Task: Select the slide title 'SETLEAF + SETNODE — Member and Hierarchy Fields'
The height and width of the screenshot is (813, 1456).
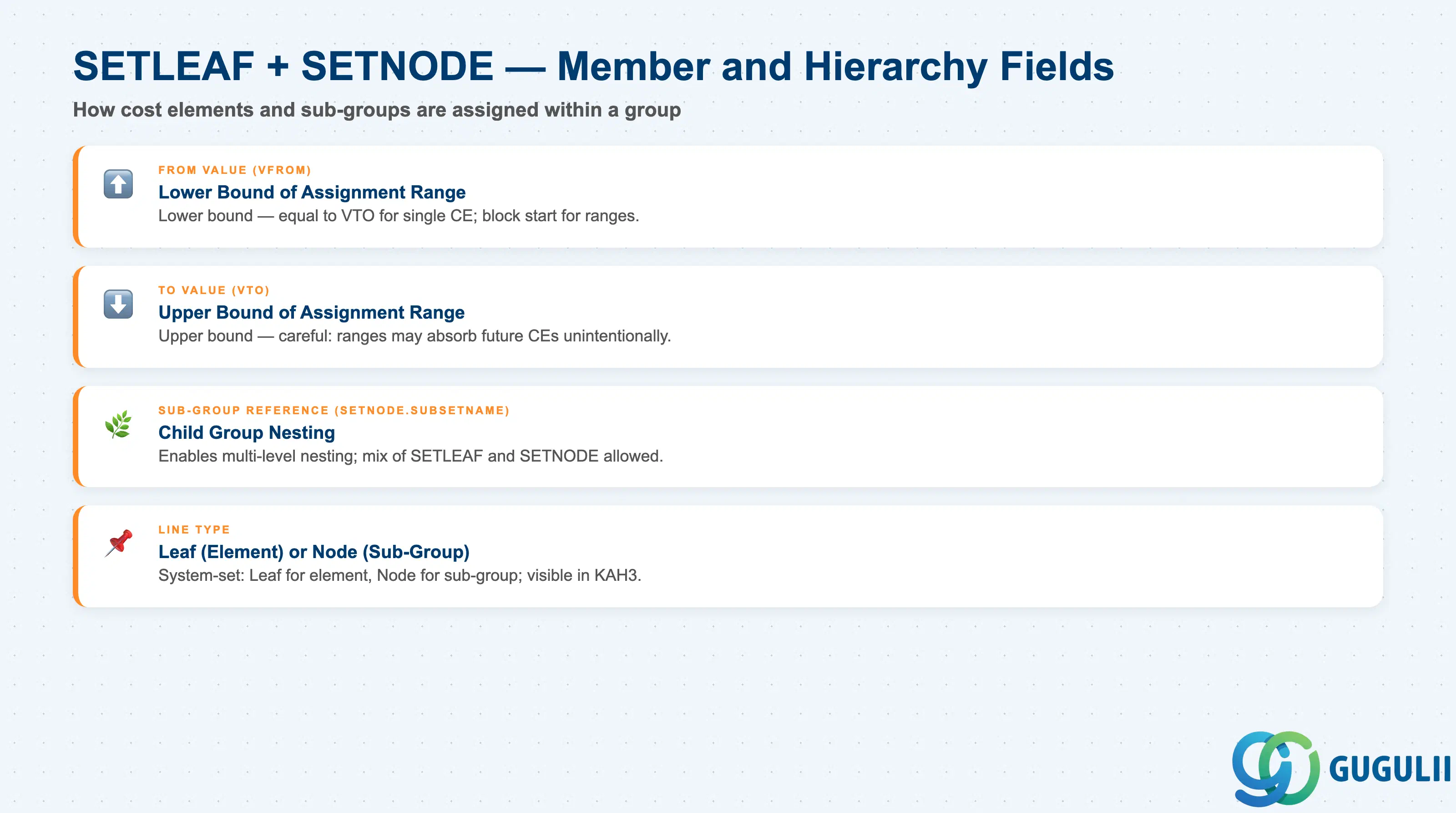Action: click(x=593, y=67)
